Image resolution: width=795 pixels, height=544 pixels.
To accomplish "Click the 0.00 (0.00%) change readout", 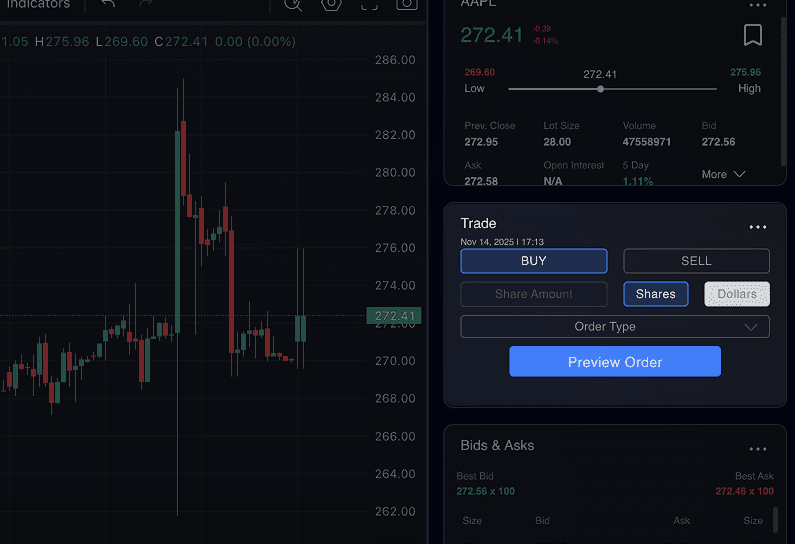I will 255,42.
